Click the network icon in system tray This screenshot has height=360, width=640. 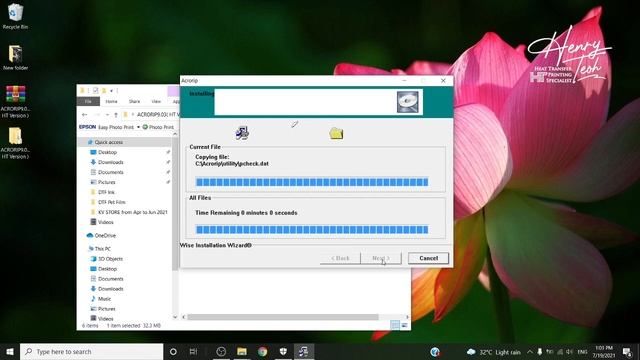560,352
